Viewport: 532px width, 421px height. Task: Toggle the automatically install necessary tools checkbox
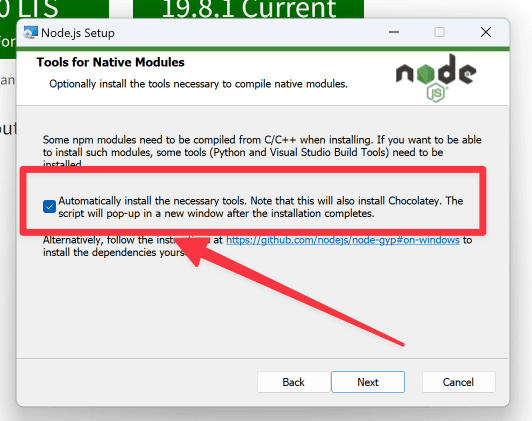click(50, 206)
